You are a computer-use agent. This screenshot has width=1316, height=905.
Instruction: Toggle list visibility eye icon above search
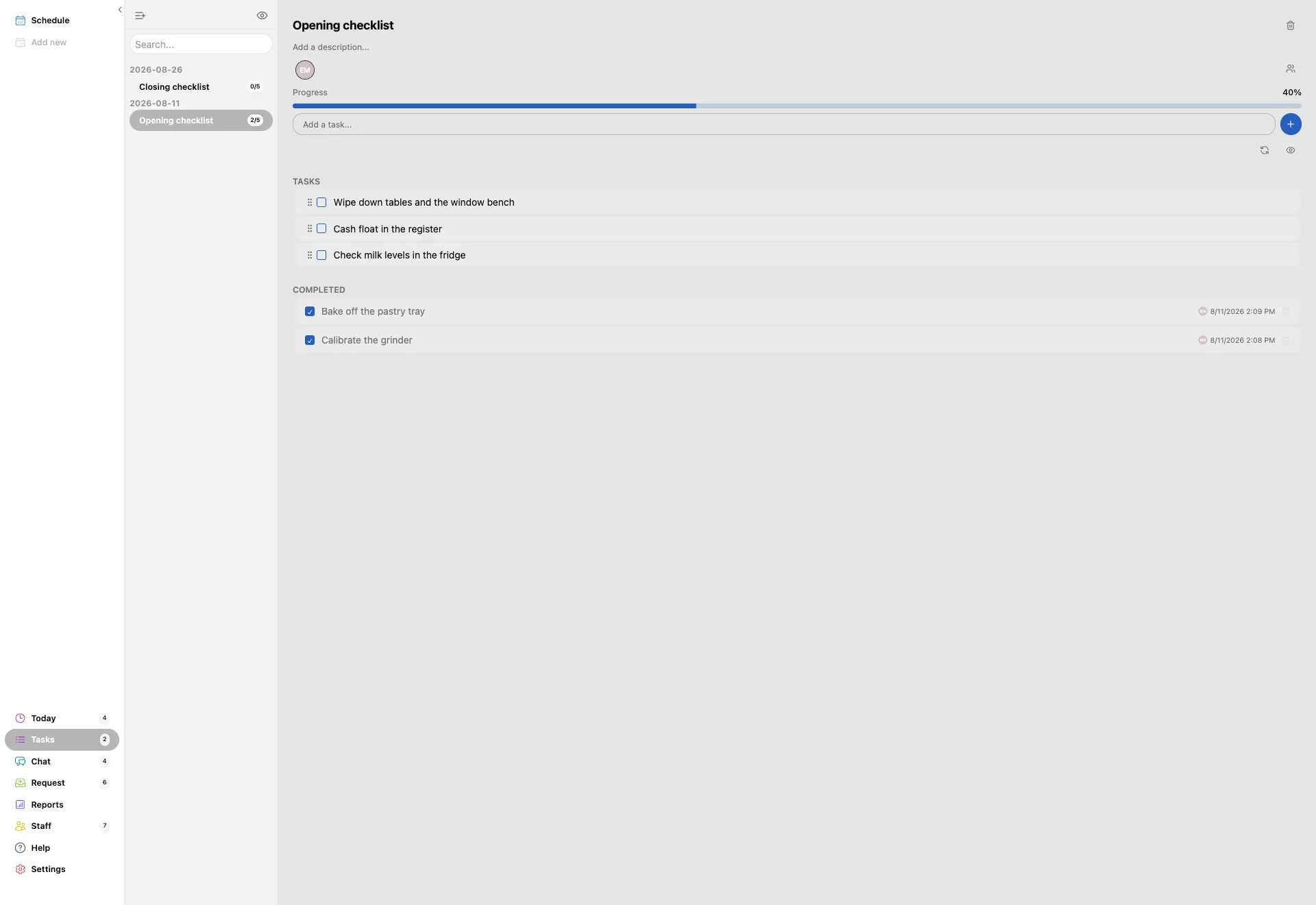(x=262, y=15)
